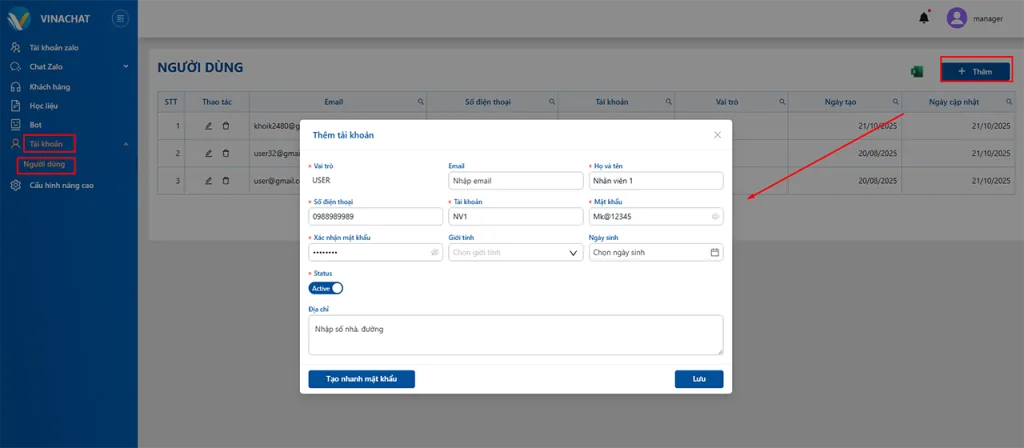The image size is (1024, 448).
Task: Show password using Mật khẩu eye icon
Action: coord(715,216)
